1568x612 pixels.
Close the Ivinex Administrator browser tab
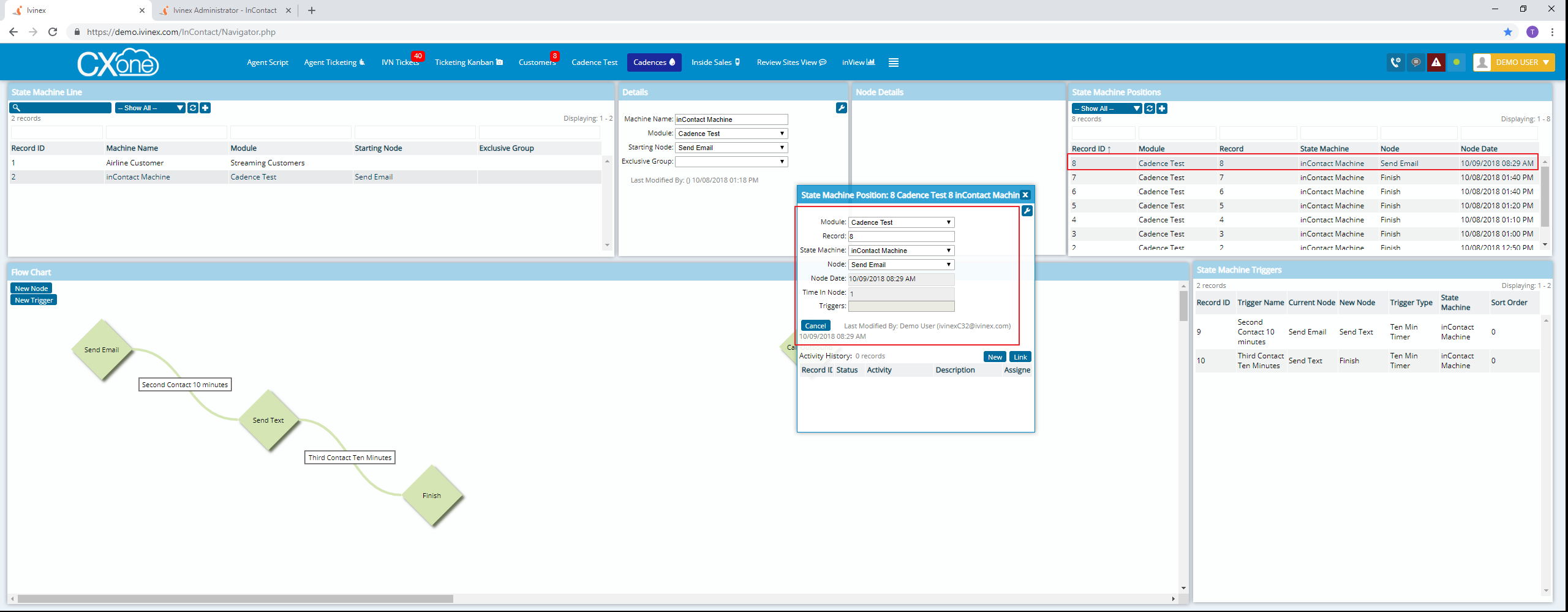(288, 10)
